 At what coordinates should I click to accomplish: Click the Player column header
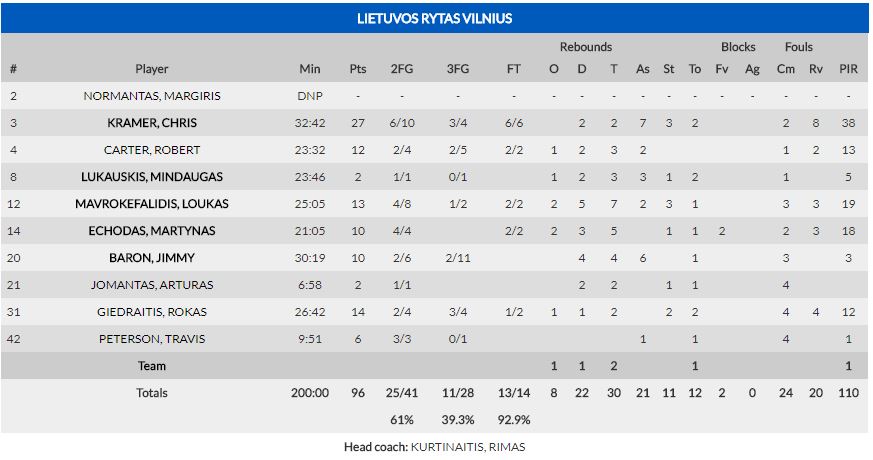pos(152,69)
